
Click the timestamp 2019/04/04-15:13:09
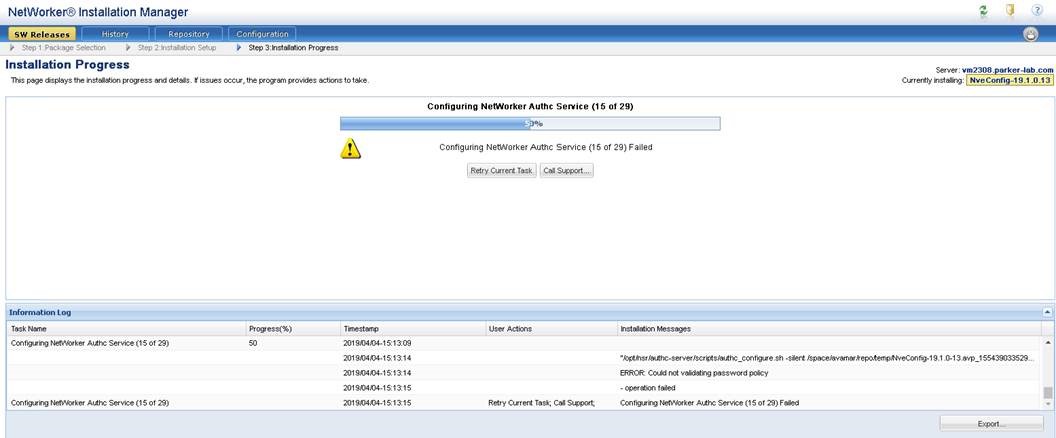click(x=377, y=343)
